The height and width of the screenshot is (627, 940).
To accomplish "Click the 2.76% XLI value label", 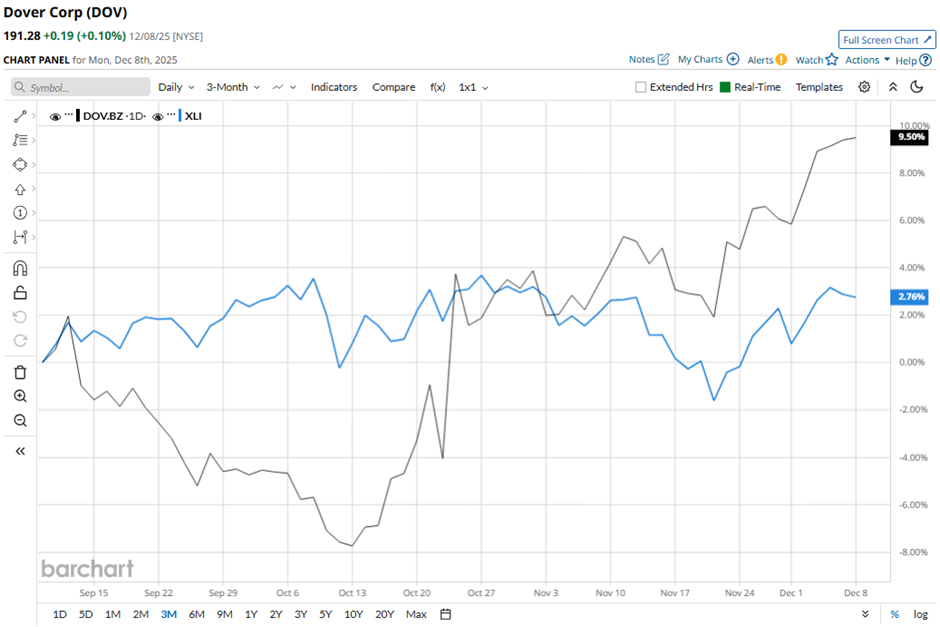I will (910, 297).
